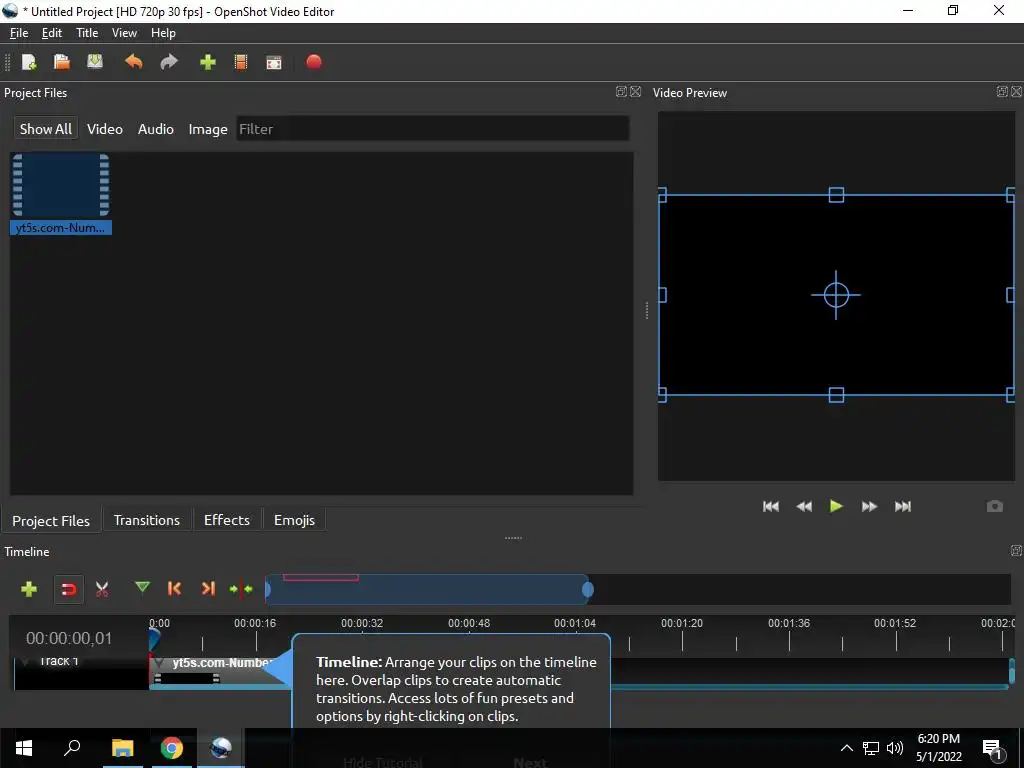
Task: Click OpenShot icon in the taskbar
Action: point(221,748)
